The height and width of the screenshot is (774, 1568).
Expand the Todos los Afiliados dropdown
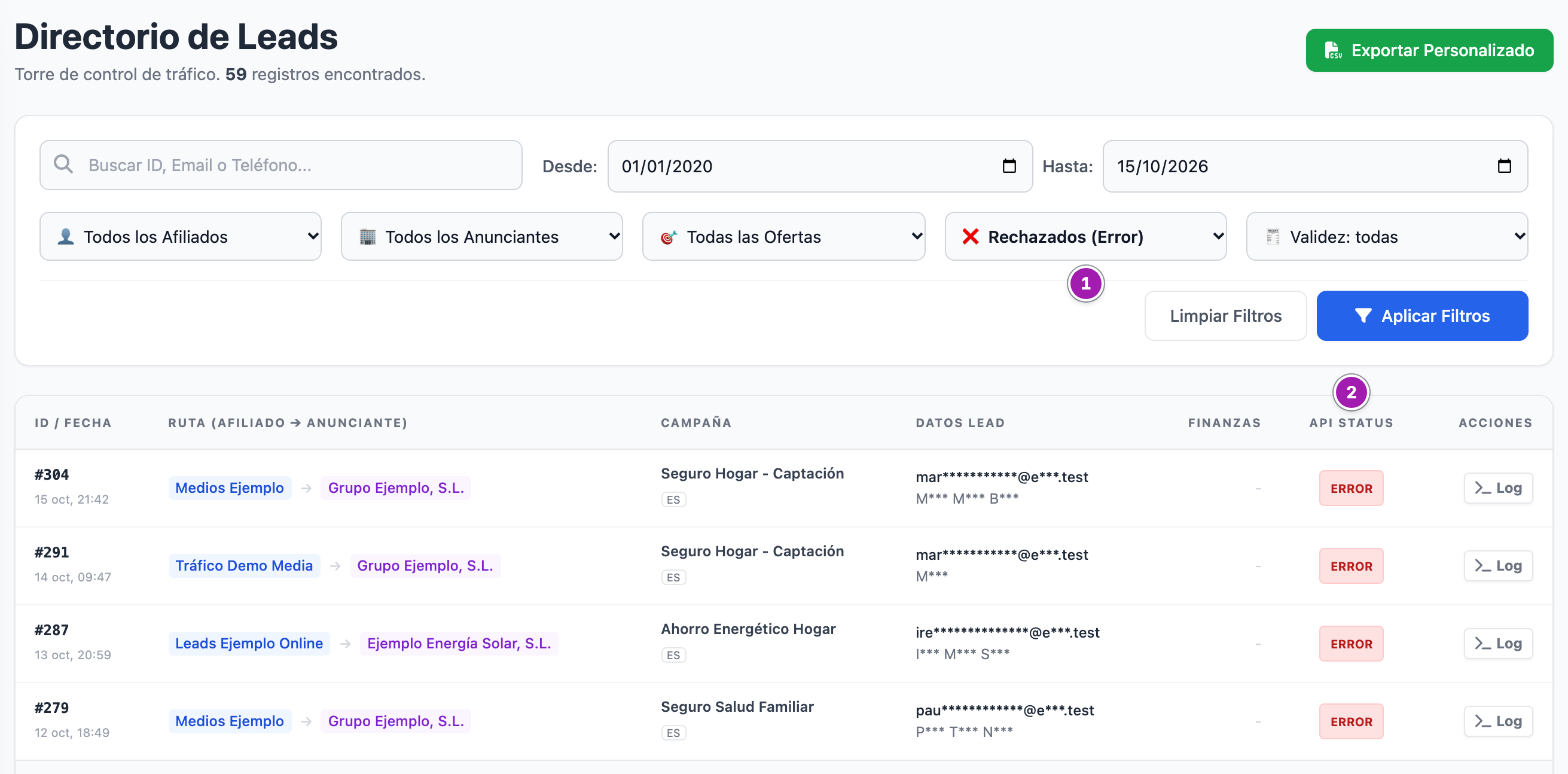(x=180, y=236)
